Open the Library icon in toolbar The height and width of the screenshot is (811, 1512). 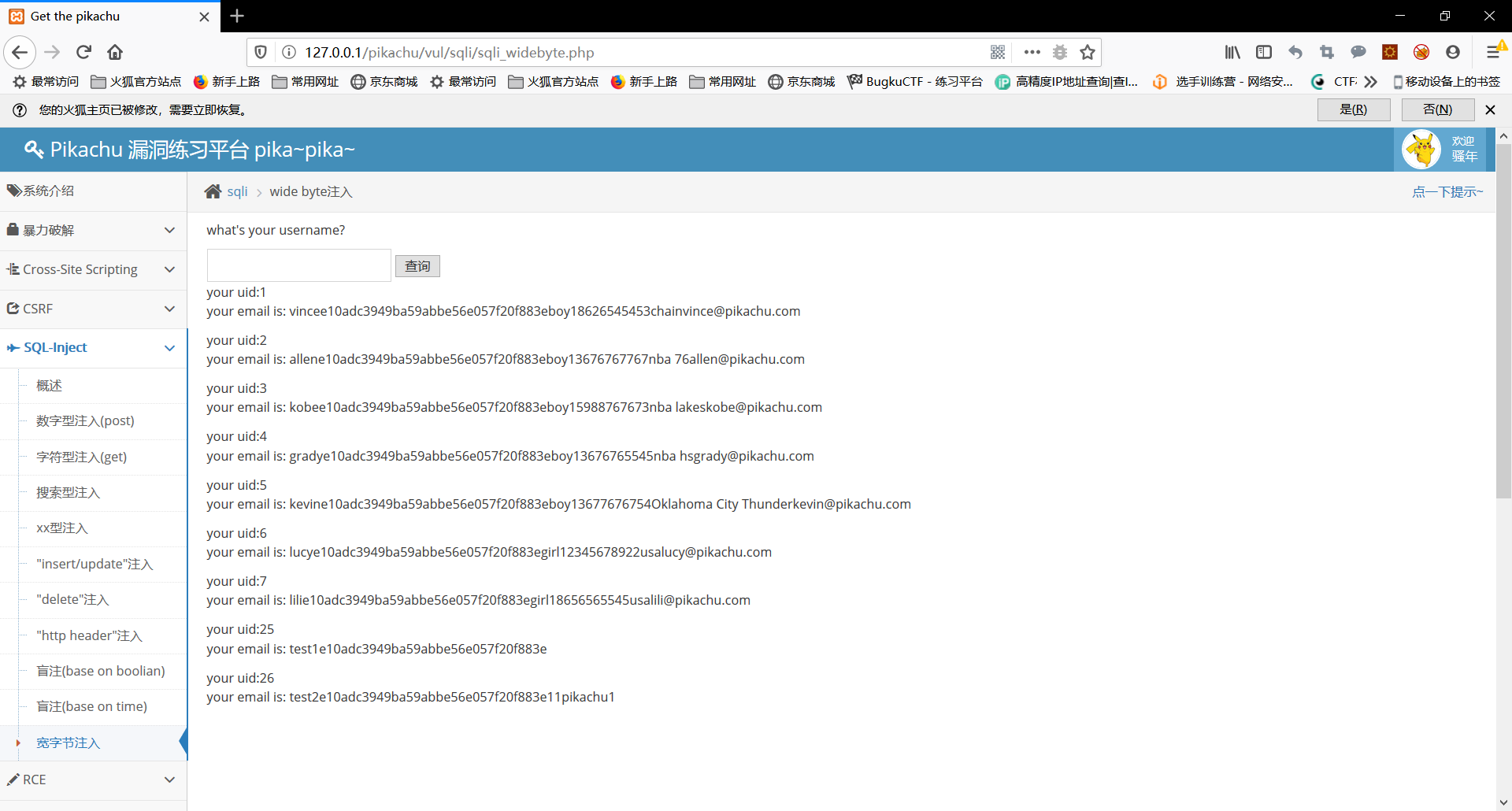coord(1232,52)
